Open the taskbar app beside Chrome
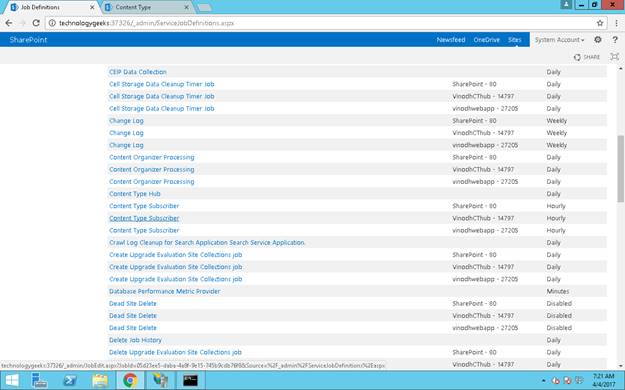625x390 pixels. click(x=160, y=380)
